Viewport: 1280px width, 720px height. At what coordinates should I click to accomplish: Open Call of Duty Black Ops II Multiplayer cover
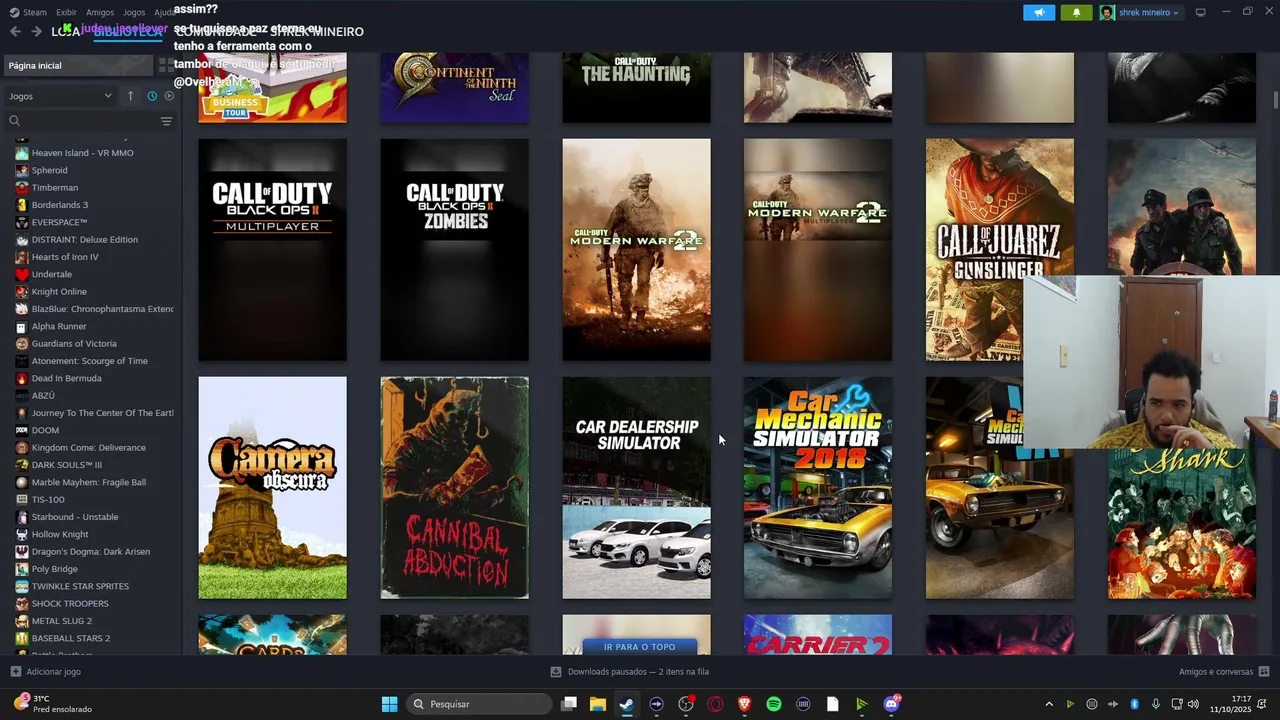[272, 250]
